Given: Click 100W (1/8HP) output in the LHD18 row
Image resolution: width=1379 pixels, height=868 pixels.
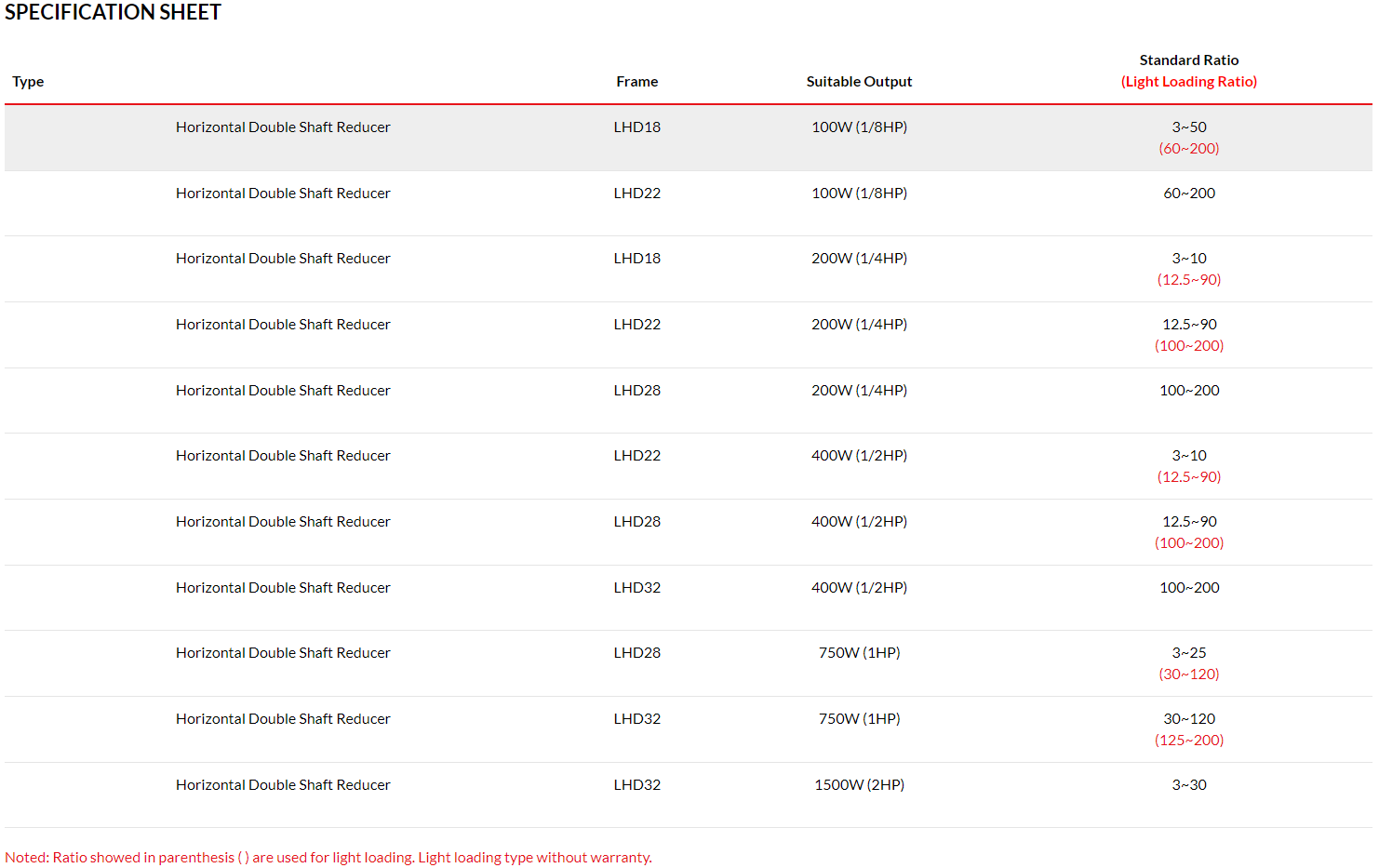Looking at the screenshot, I should pyautogui.click(x=859, y=127).
